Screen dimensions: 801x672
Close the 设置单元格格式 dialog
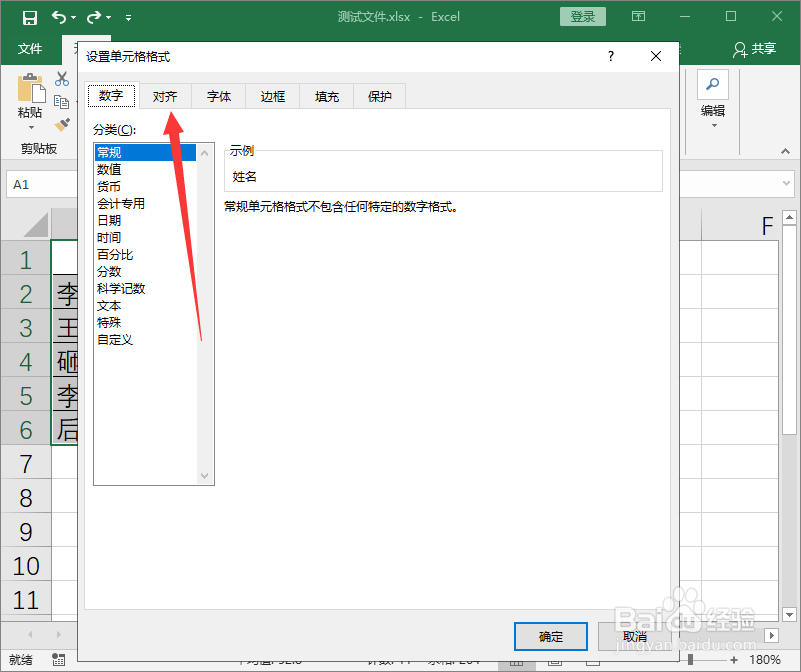click(x=656, y=56)
